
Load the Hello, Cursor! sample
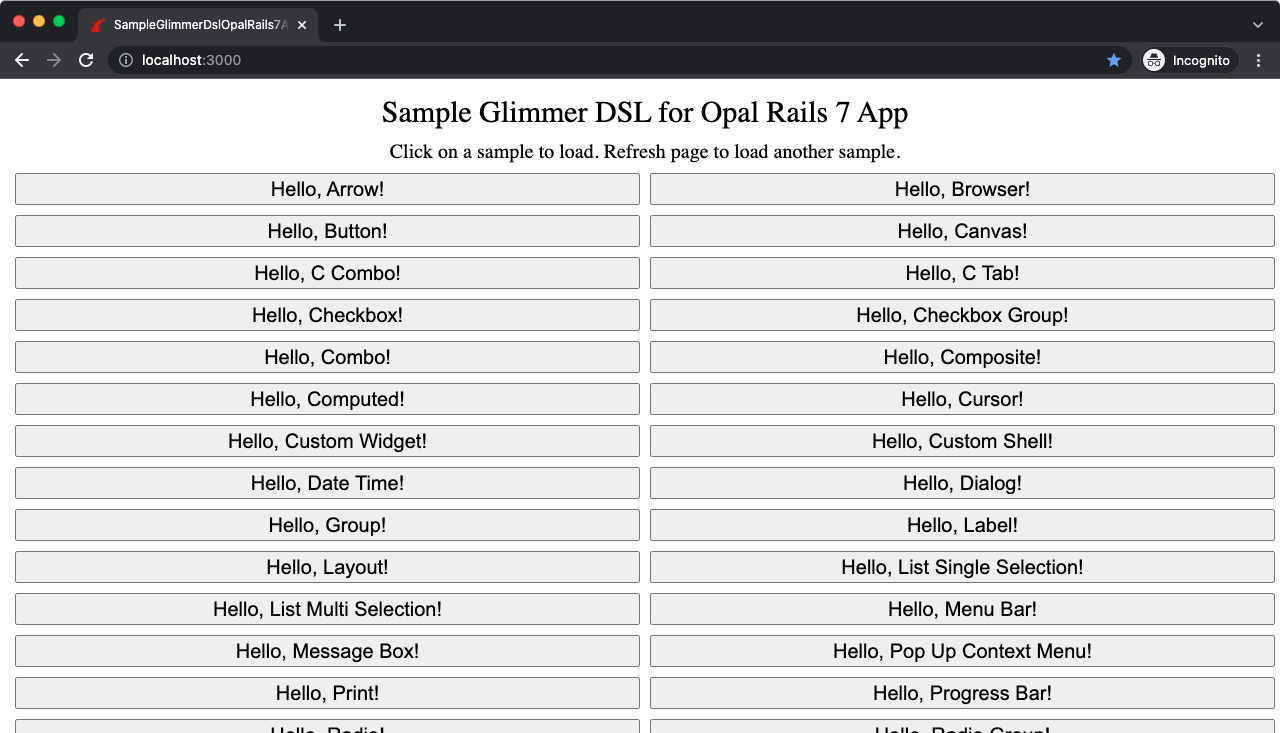962,399
